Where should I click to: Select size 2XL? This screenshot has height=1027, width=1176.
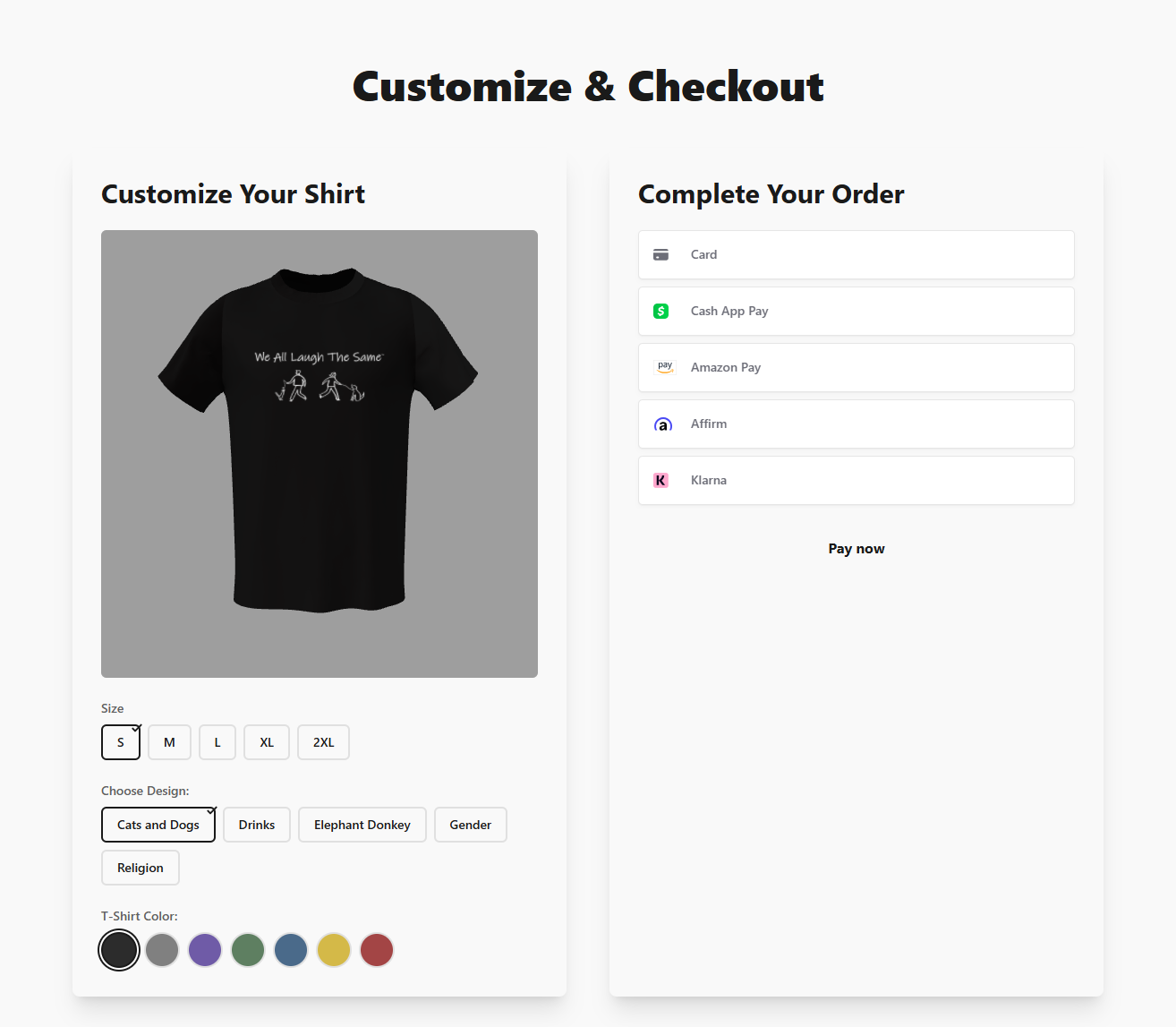[x=323, y=742]
